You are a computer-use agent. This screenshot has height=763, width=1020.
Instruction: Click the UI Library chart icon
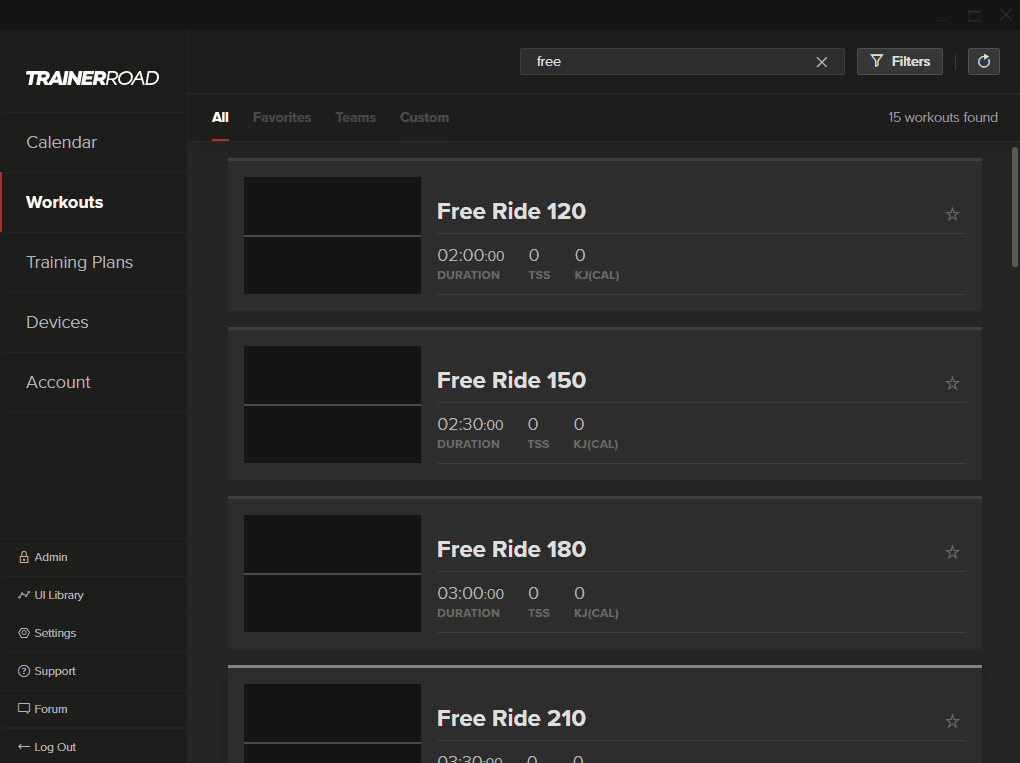[24, 595]
